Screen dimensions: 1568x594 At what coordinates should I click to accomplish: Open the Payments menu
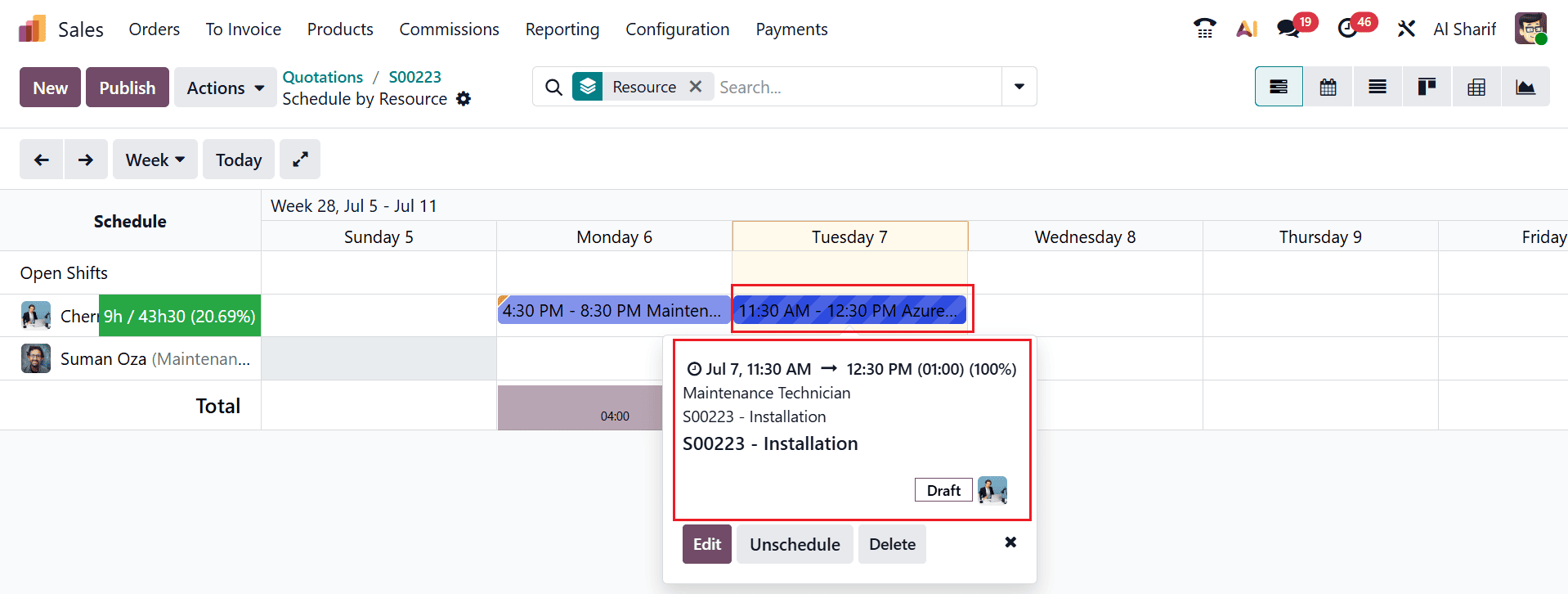pos(791,29)
